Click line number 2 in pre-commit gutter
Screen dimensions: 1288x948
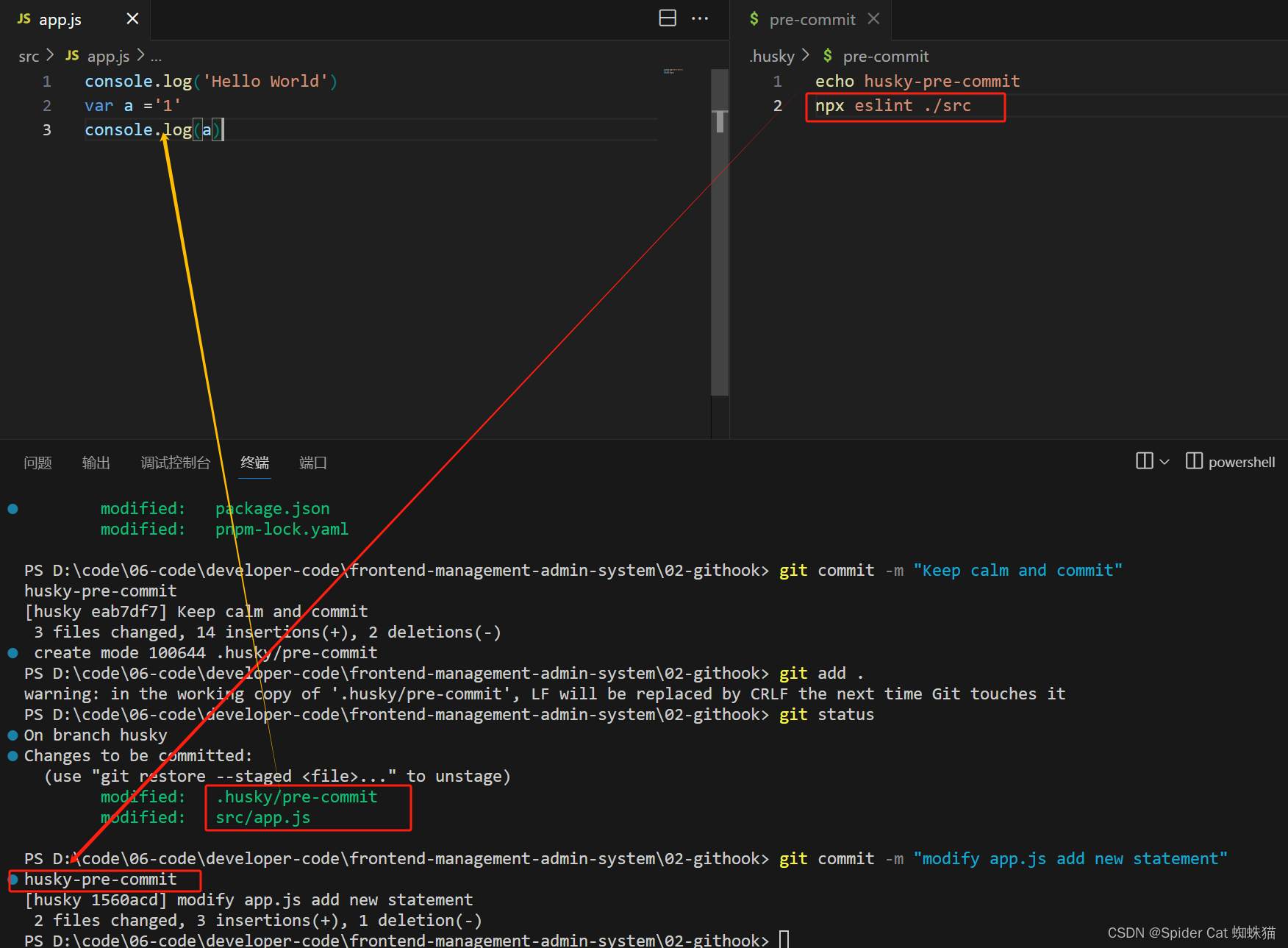pos(777,106)
